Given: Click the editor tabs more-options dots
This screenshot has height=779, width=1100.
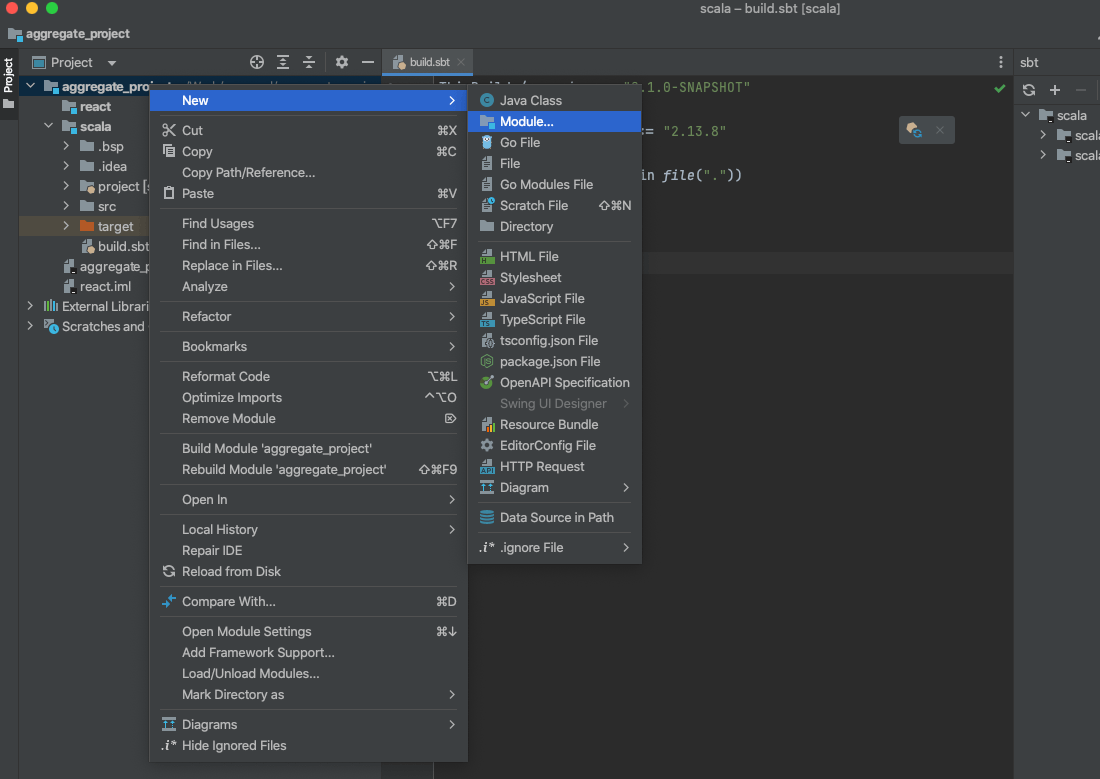Looking at the screenshot, I should point(1000,62).
